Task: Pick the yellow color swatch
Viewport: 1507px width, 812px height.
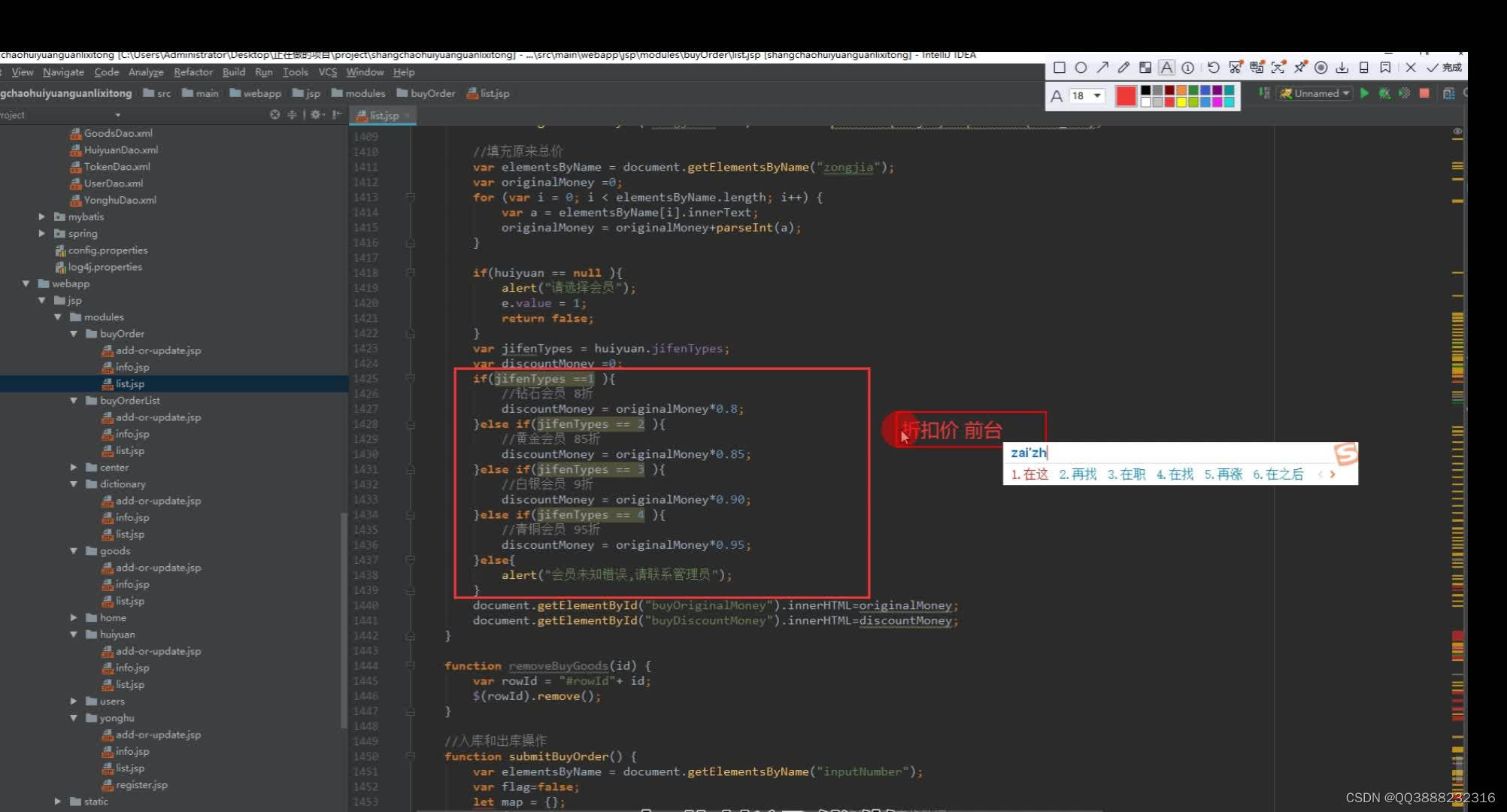Action: 1182,102
